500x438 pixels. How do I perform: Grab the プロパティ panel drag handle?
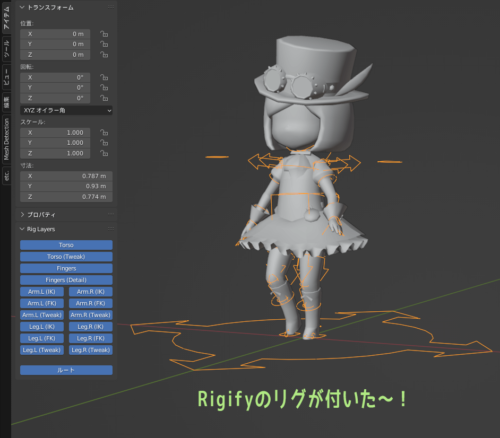click(x=111, y=214)
